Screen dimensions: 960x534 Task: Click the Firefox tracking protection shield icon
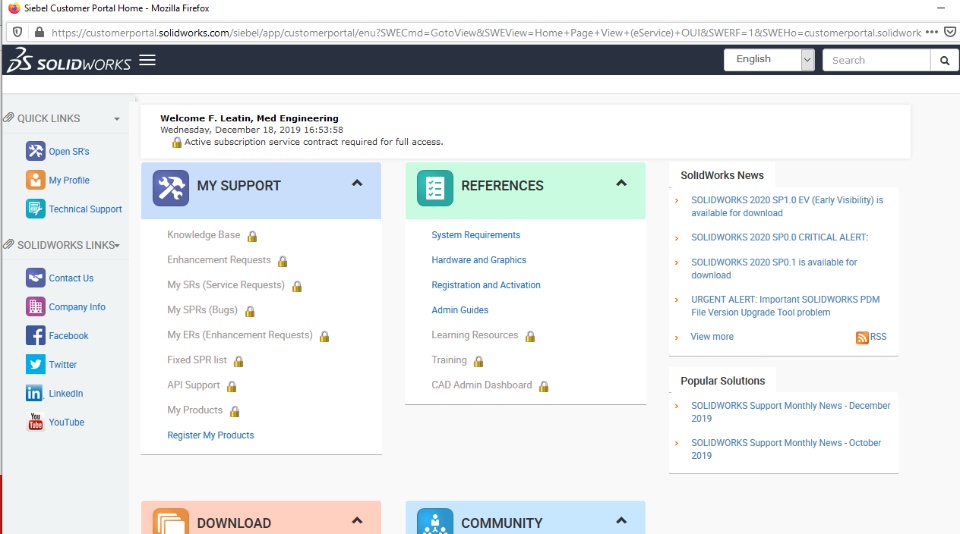(18, 32)
